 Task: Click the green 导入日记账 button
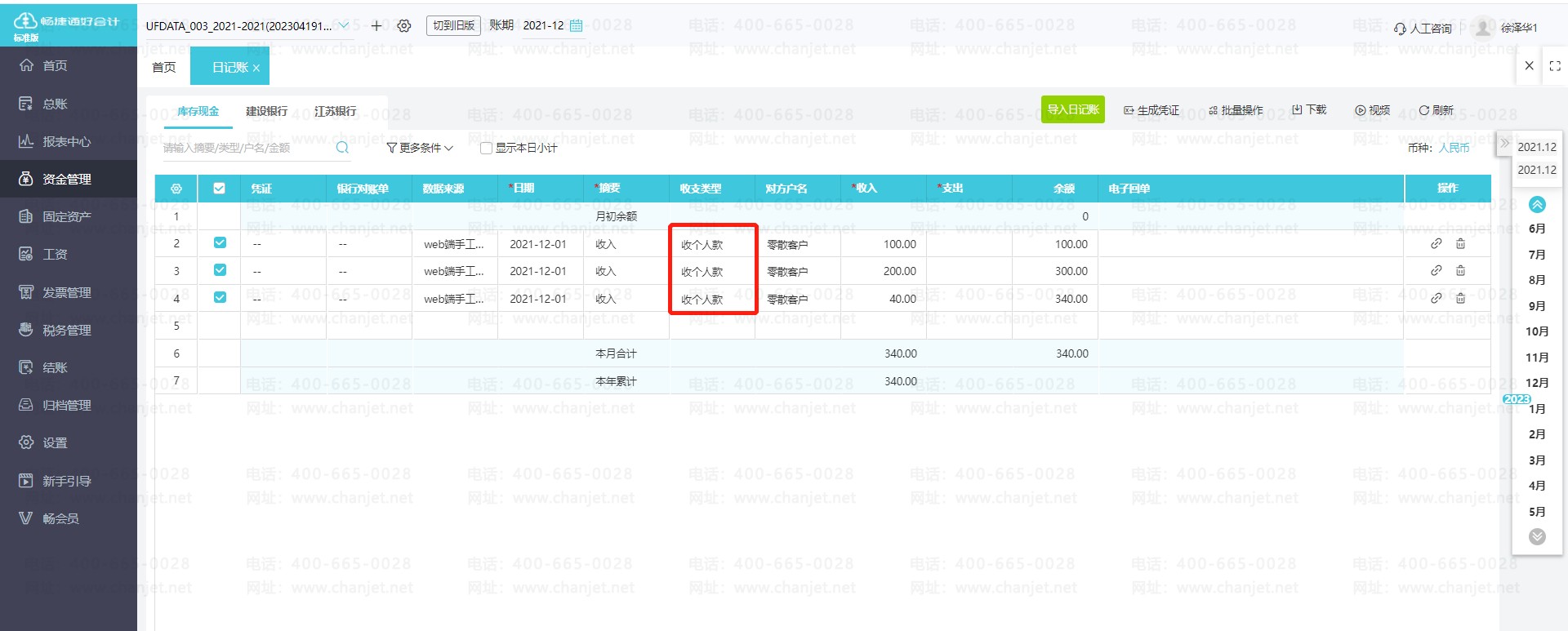tap(1072, 109)
